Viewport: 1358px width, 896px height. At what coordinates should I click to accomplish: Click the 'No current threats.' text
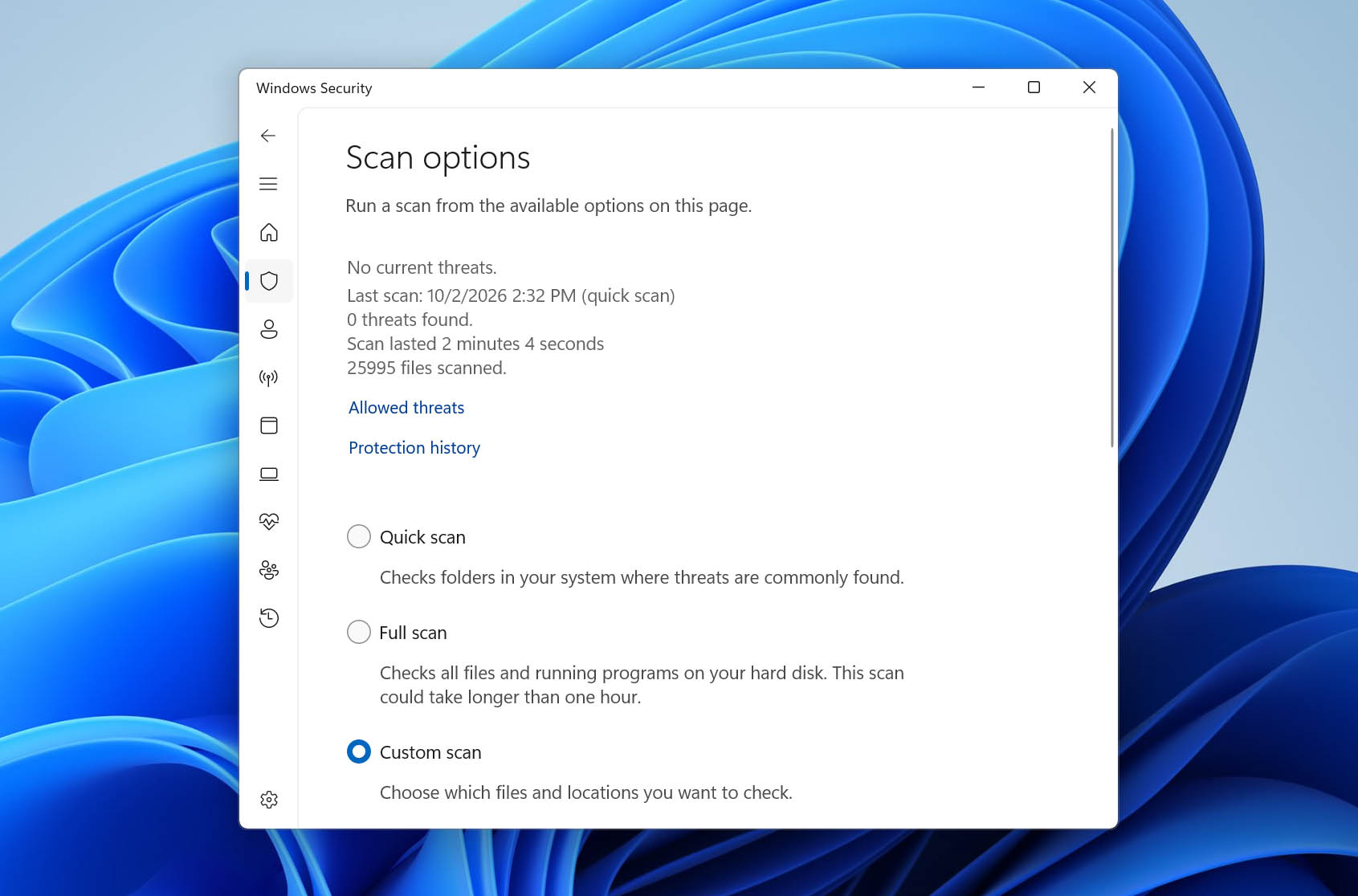[x=422, y=267]
